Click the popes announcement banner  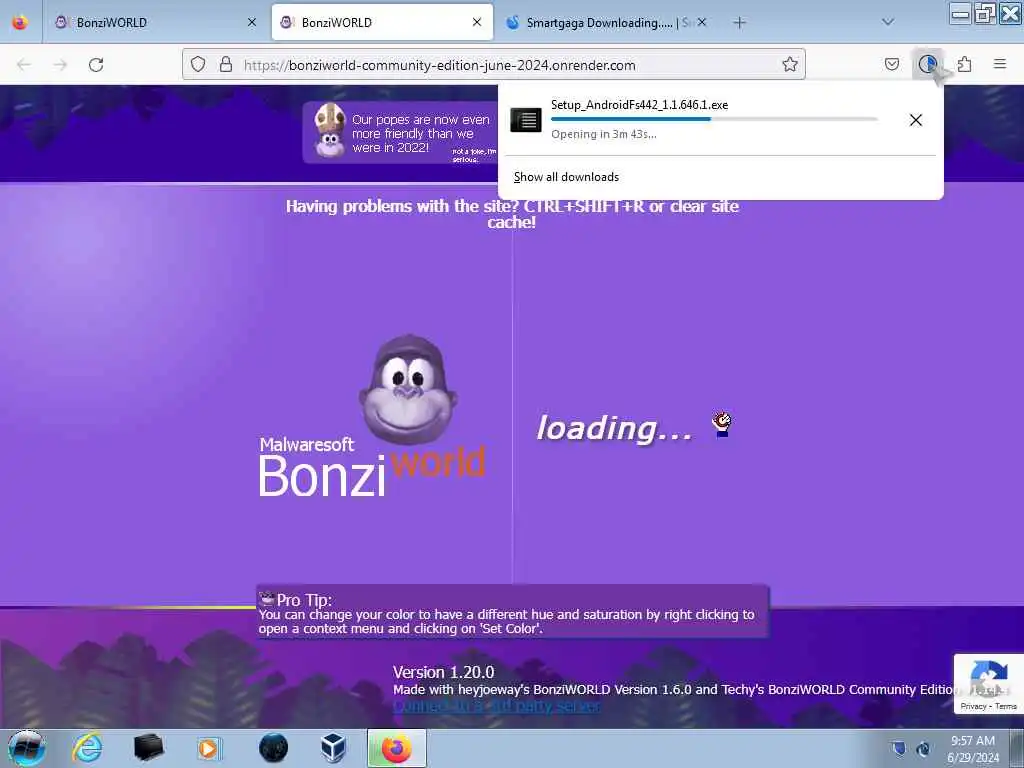[400, 132]
